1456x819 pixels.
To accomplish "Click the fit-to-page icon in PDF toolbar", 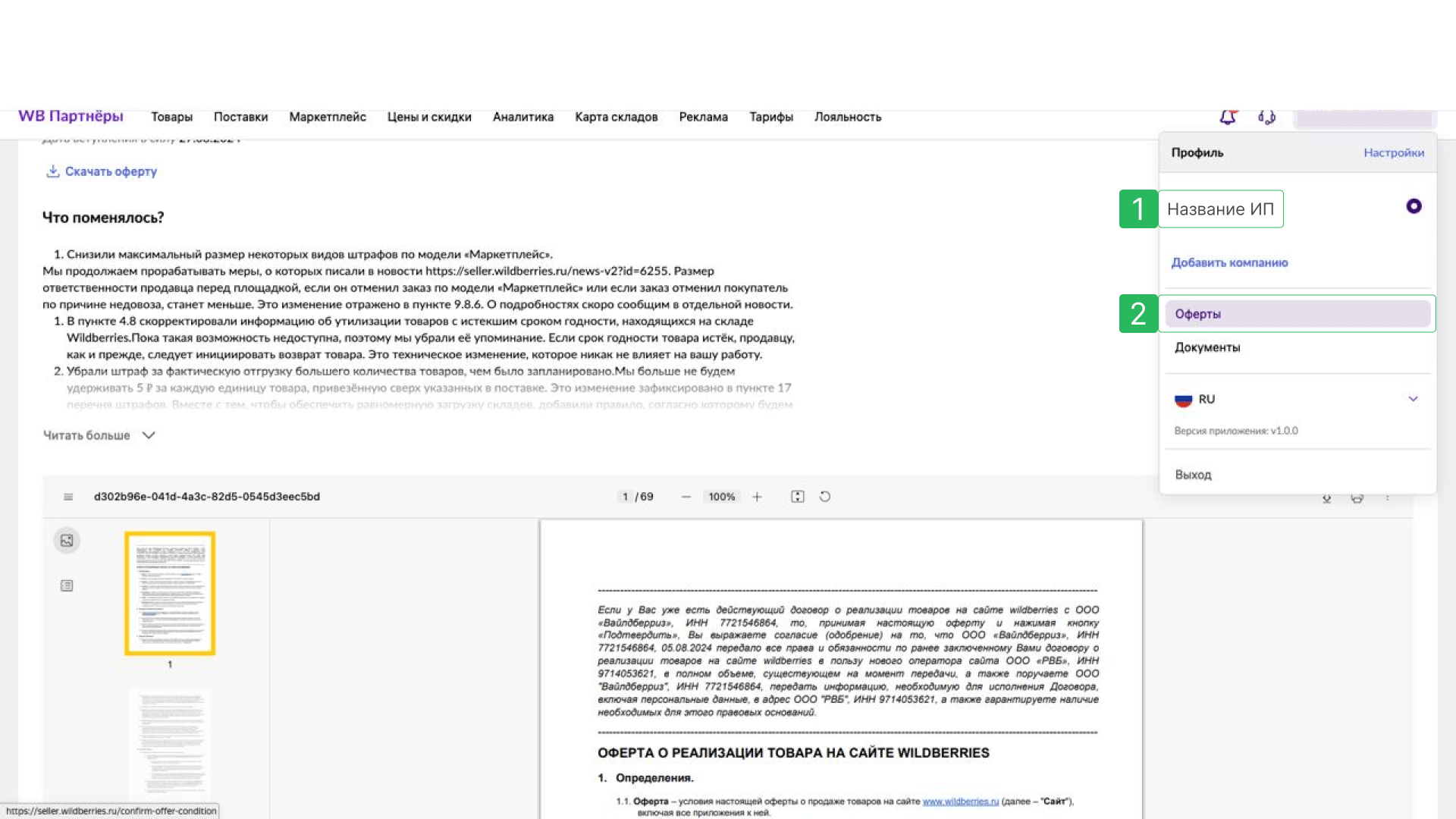I will tap(797, 497).
